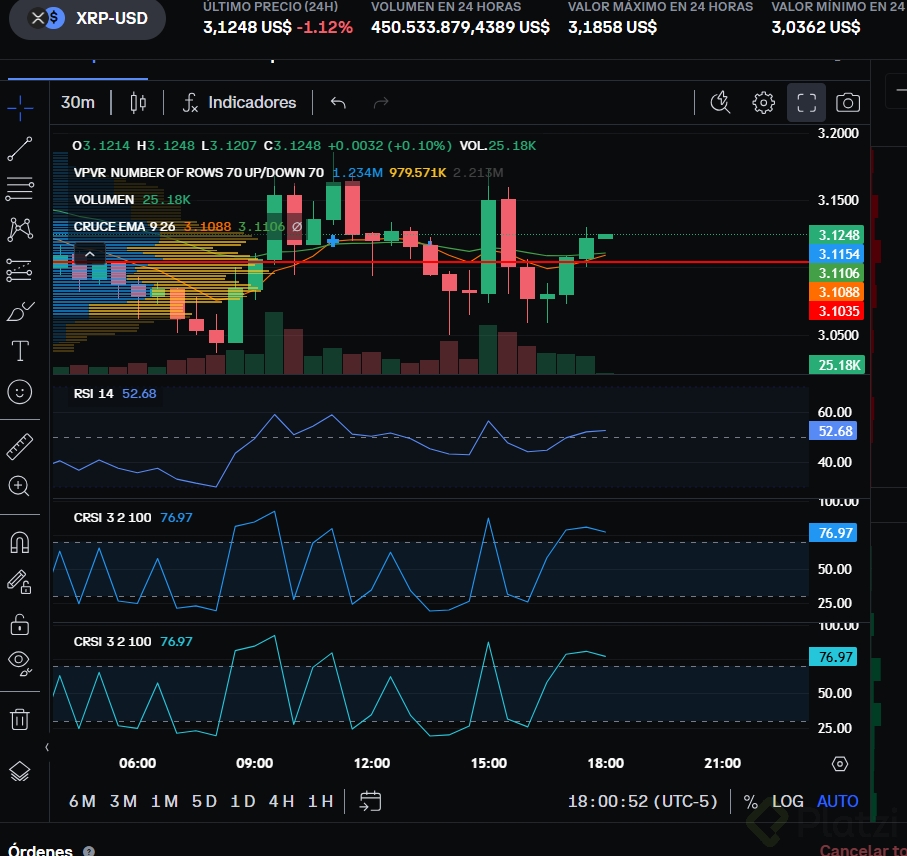Open chart settings gear
Viewport: 907px width, 856px height.
coord(764,103)
